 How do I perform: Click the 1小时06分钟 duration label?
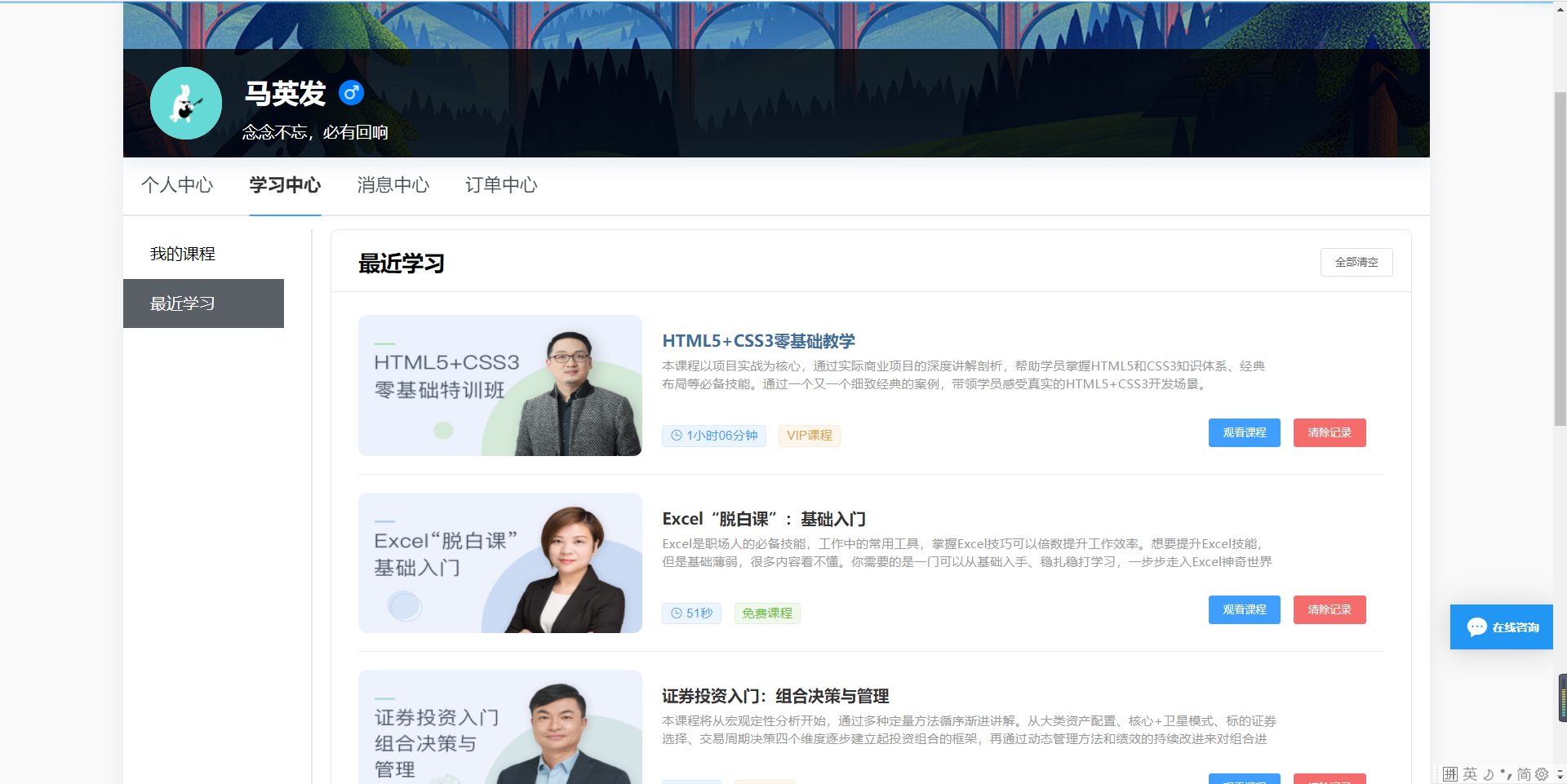point(714,436)
